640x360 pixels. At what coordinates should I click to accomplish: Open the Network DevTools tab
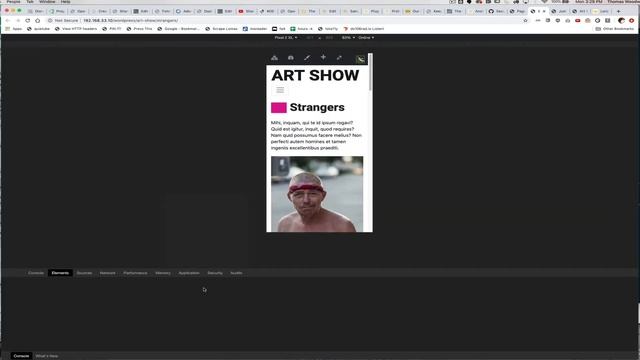(x=108, y=273)
